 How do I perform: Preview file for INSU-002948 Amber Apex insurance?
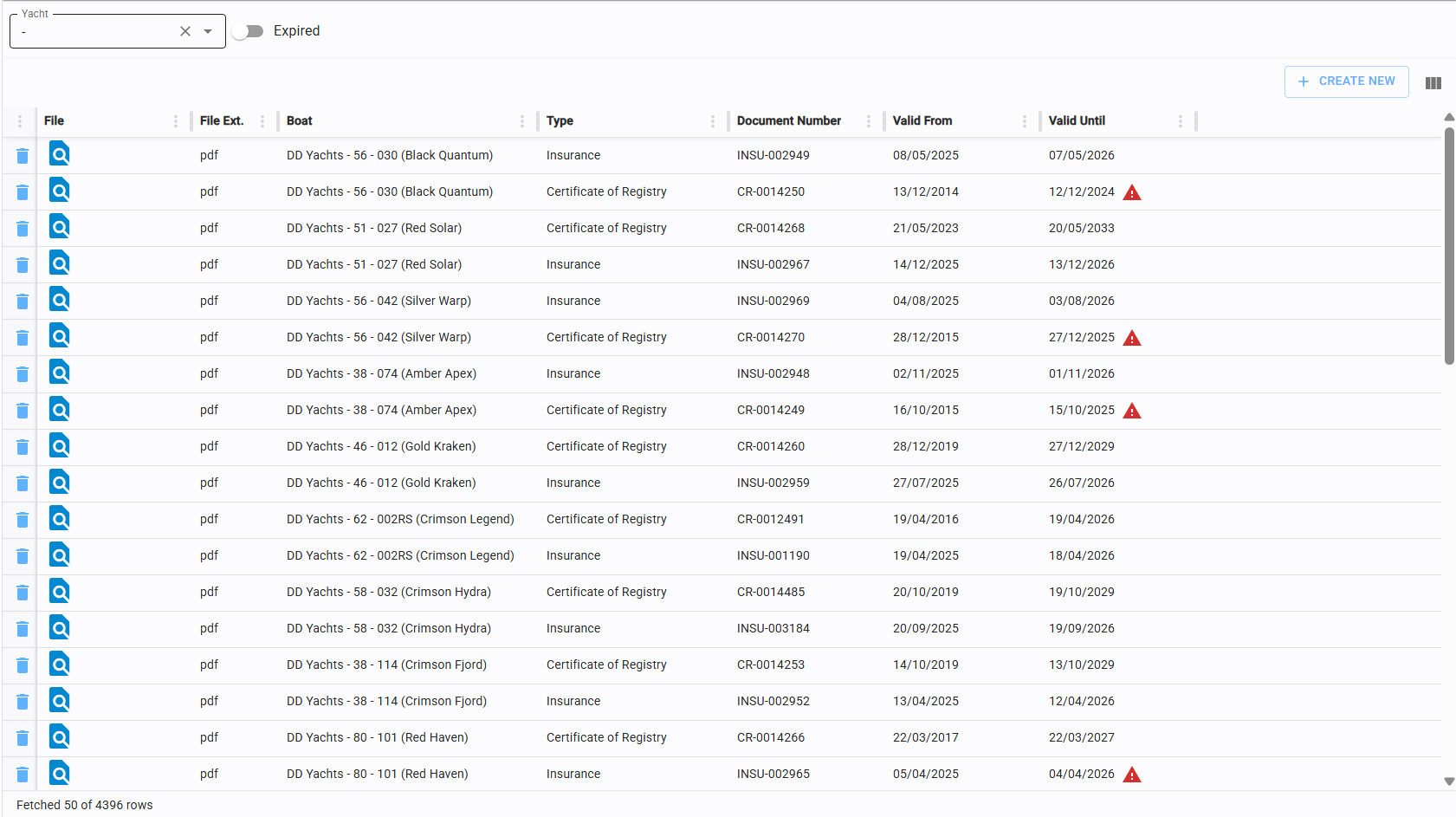59,373
